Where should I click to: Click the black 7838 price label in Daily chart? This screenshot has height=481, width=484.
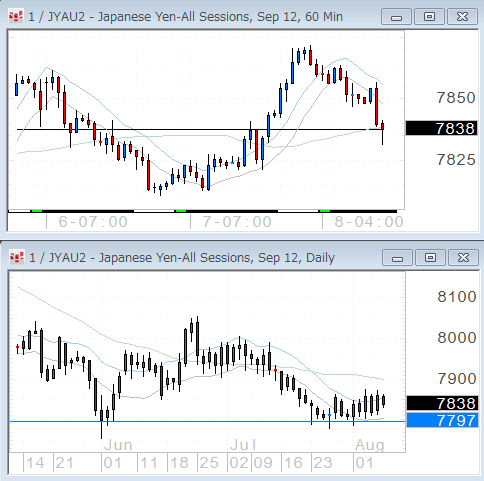pyautogui.click(x=442, y=403)
